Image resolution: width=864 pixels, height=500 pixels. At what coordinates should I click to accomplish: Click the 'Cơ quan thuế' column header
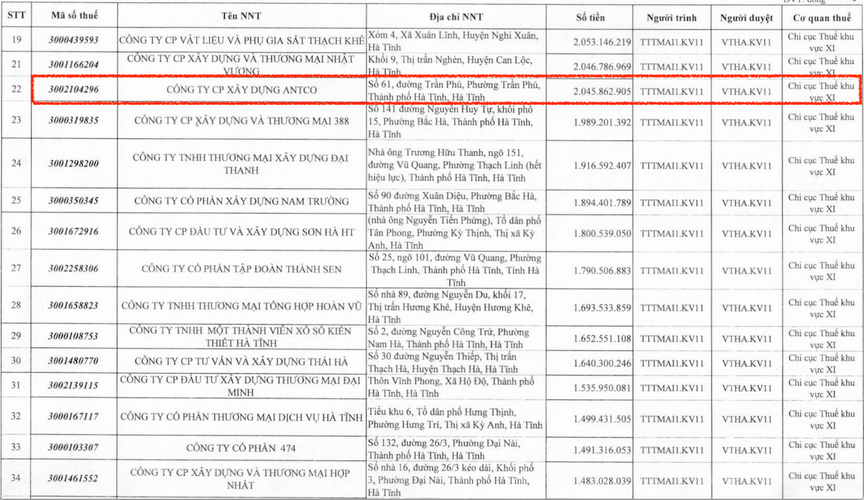tap(822, 18)
